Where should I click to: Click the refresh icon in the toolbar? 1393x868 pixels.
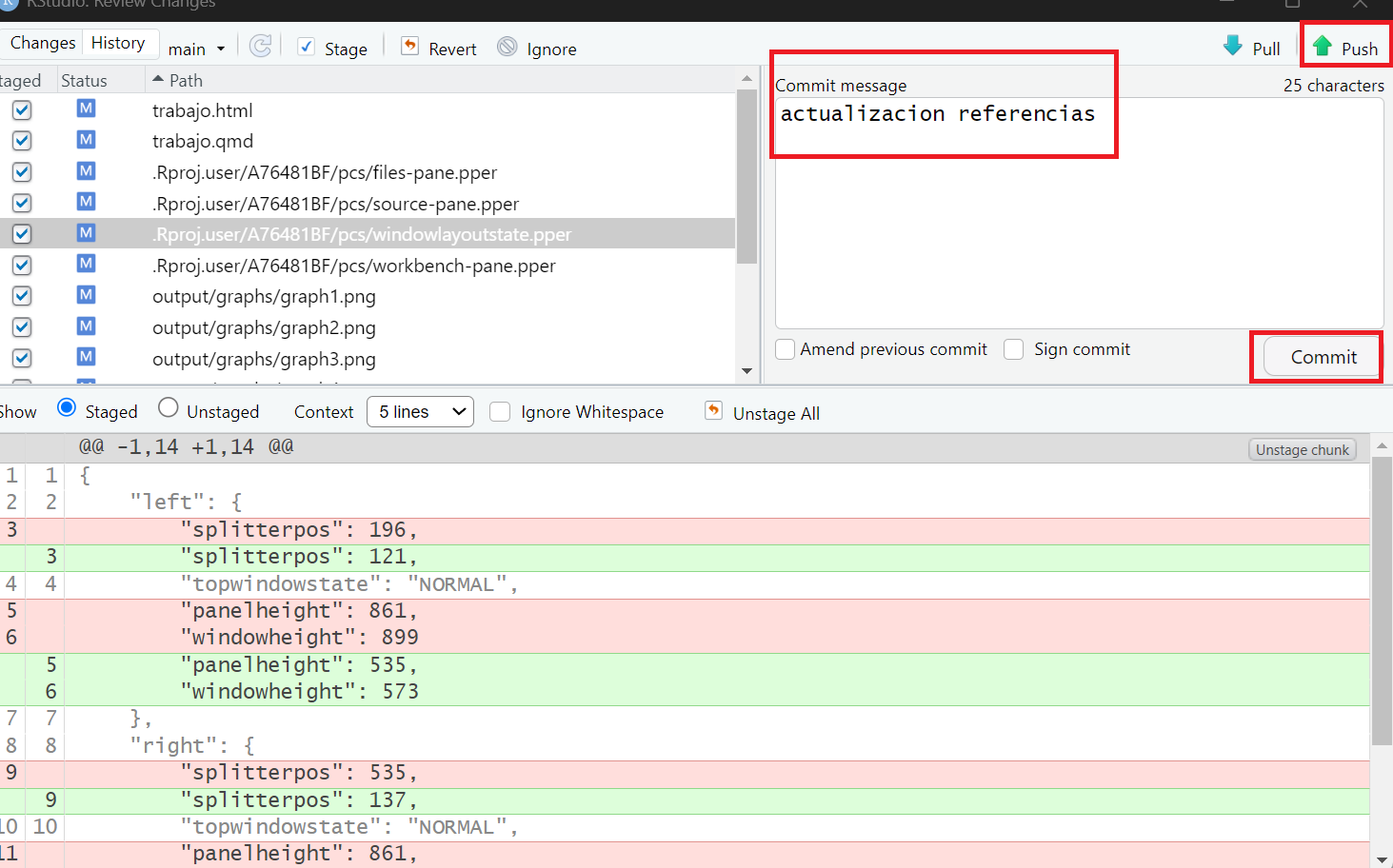pyautogui.click(x=260, y=47)
